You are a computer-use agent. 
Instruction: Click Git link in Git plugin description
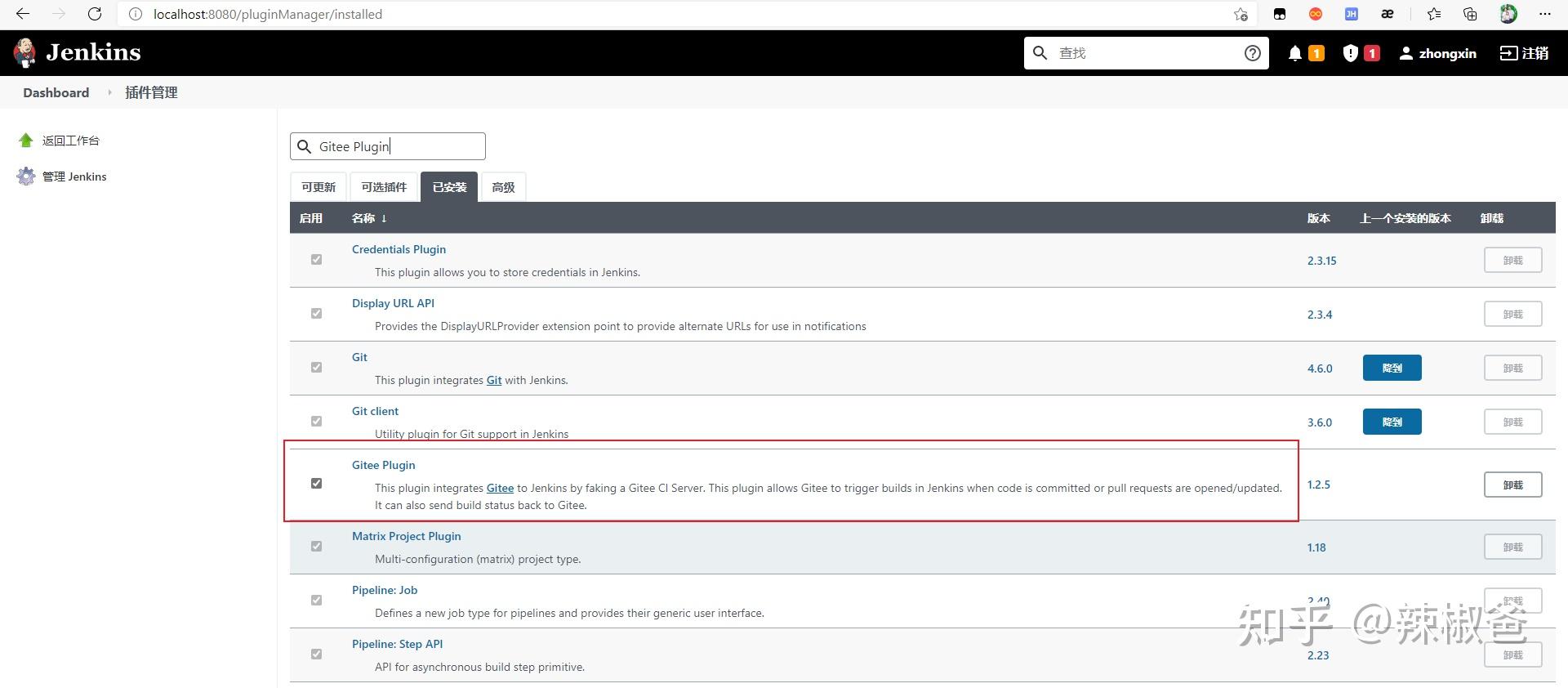tap(494, 380)
